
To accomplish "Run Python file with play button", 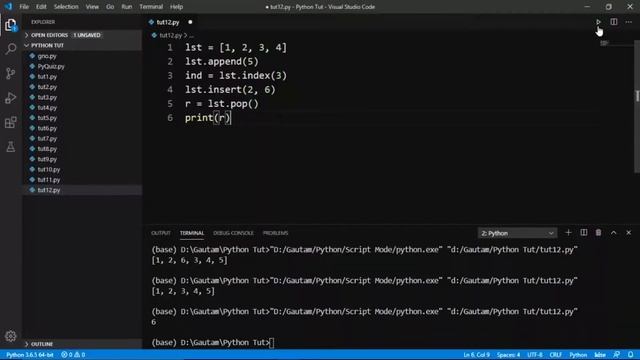I will pyautogui.click(x=598, y=22).
